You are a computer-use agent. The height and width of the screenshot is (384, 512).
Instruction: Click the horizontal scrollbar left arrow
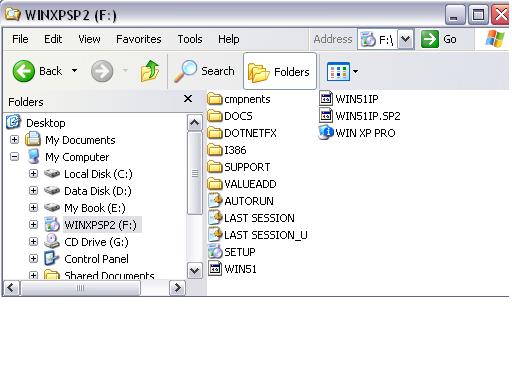tap(11, 288)
